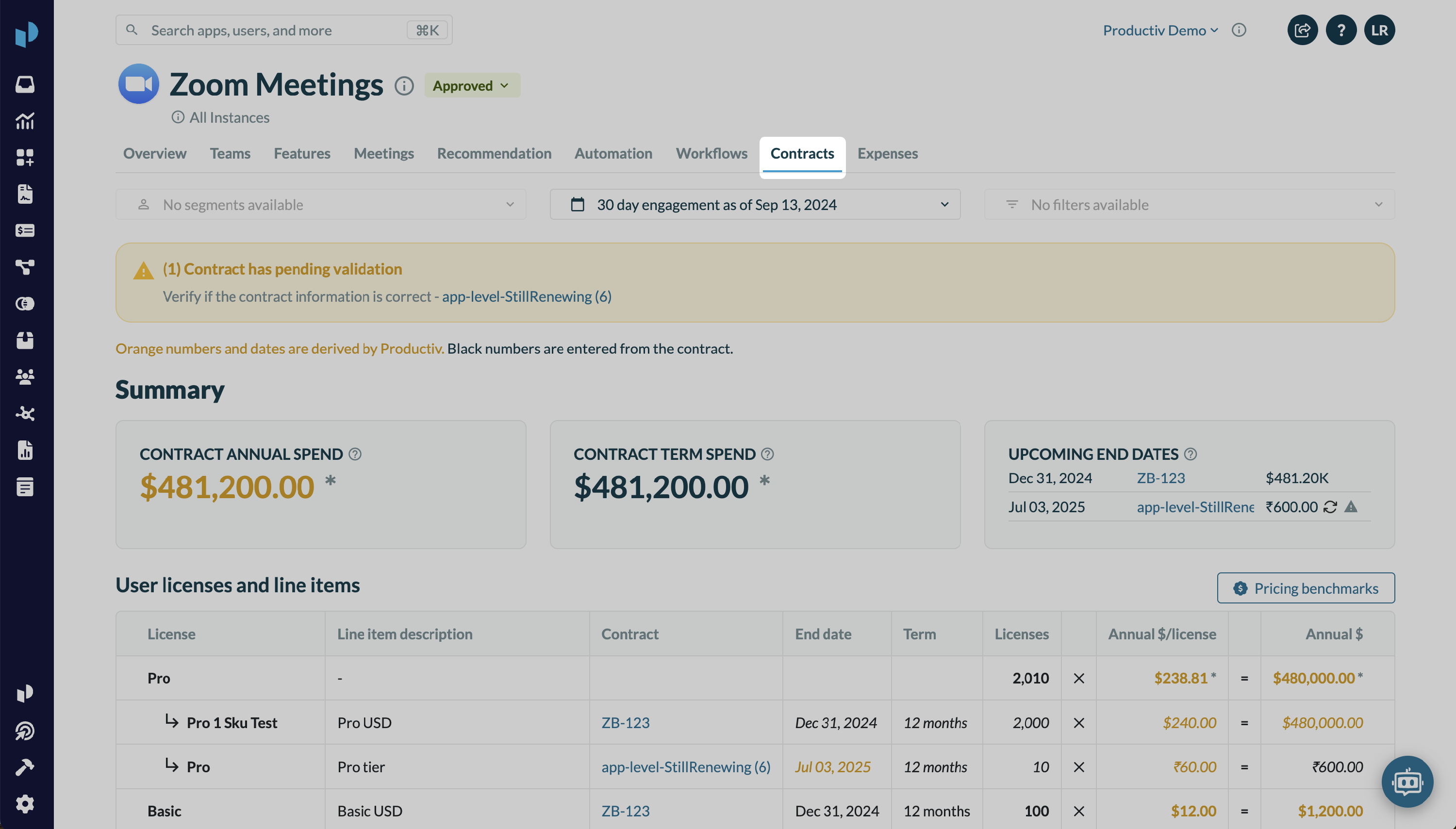Click Upcoming End Dates help icon
Screen dimensions: 1456x829
pyautogui.click(x=1191, y=455)
